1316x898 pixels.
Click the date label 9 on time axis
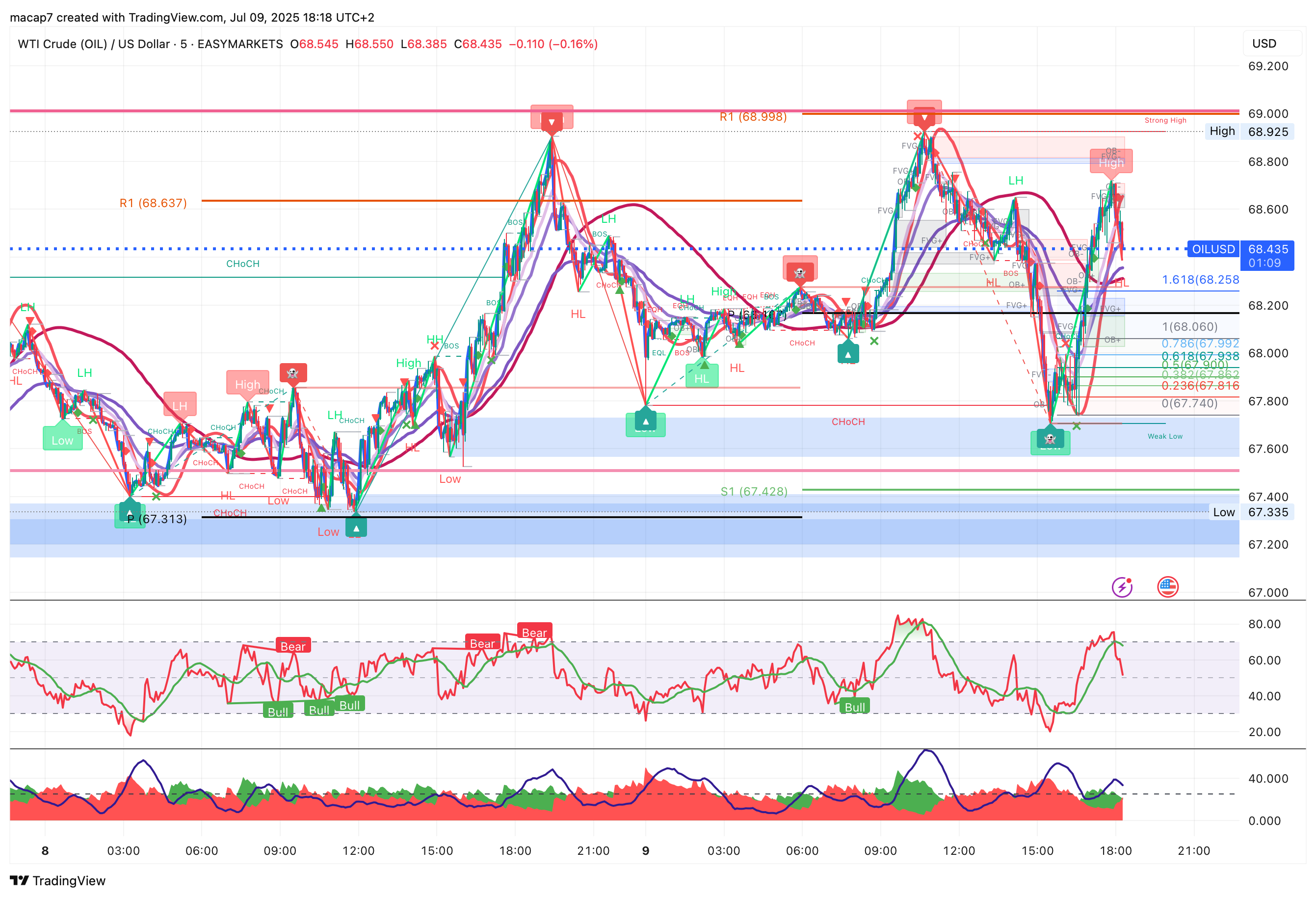point(646,850)
